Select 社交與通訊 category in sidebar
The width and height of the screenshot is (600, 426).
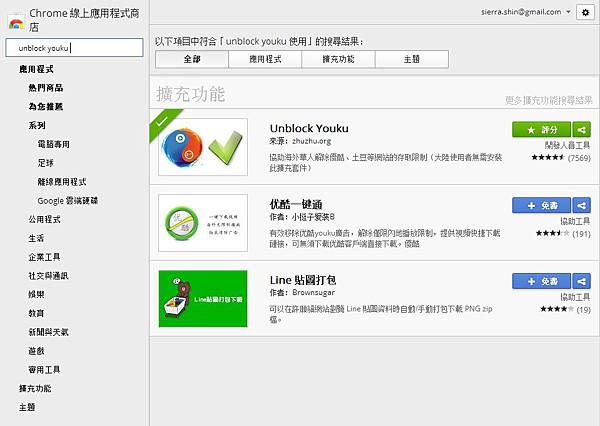[x=49, y=276]
